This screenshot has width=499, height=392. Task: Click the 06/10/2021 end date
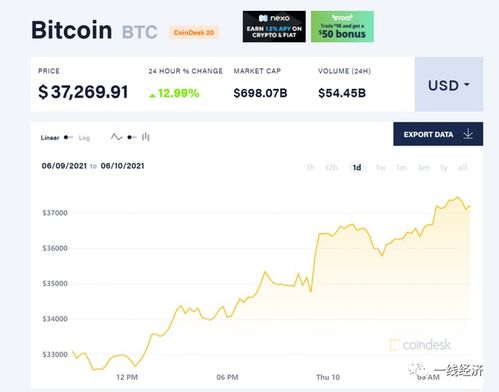122,166
